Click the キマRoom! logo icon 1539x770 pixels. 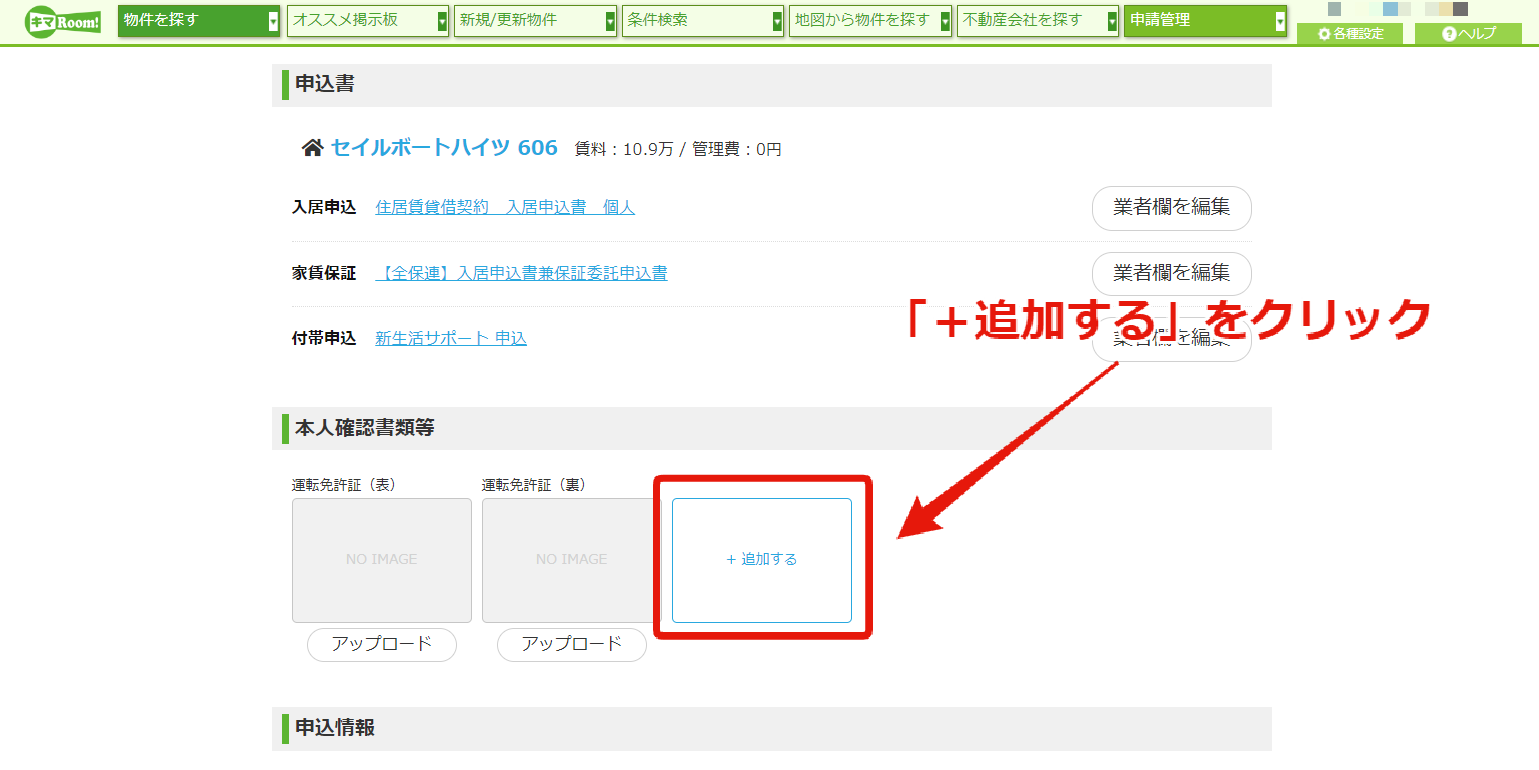pos(62,21)
